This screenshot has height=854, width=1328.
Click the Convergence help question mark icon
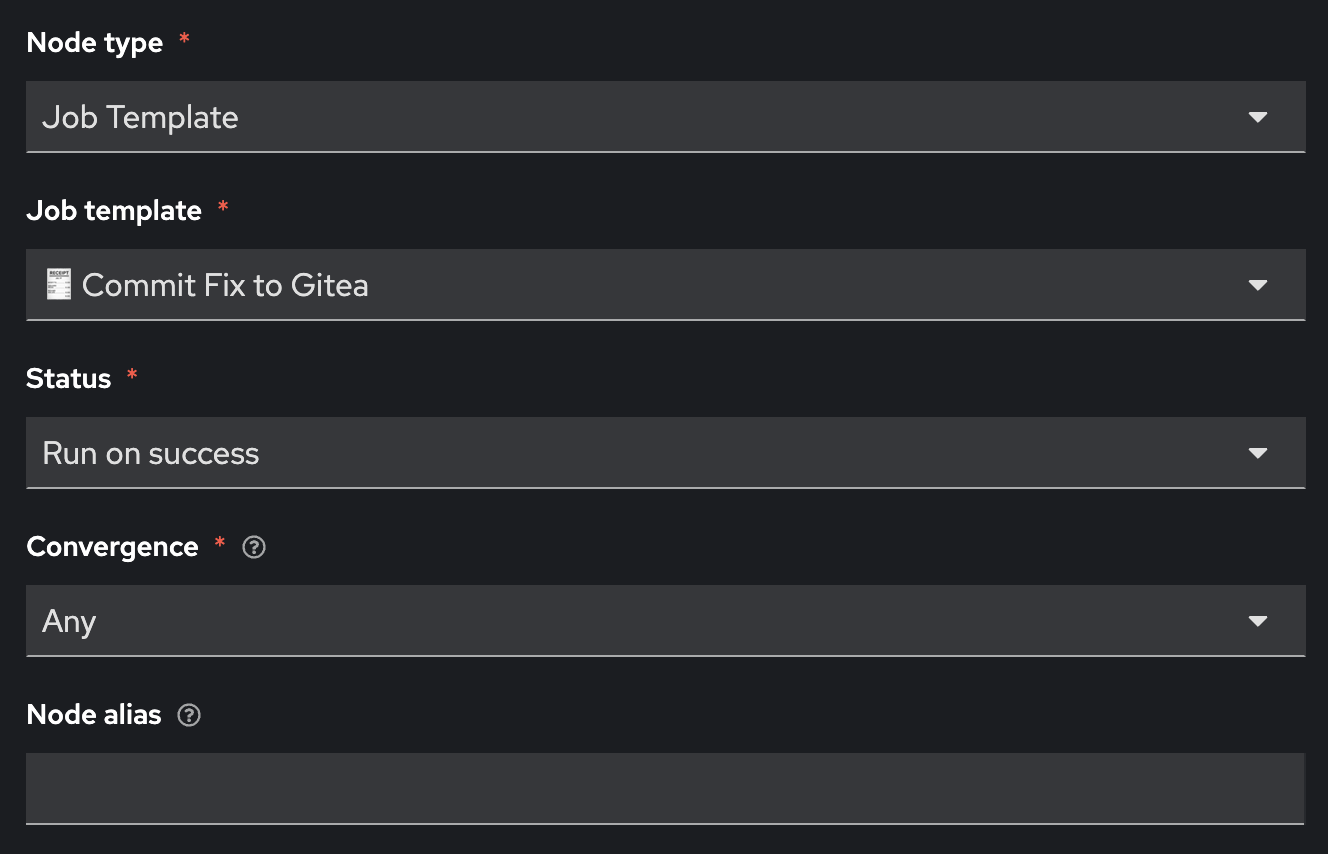click(254, 547)
